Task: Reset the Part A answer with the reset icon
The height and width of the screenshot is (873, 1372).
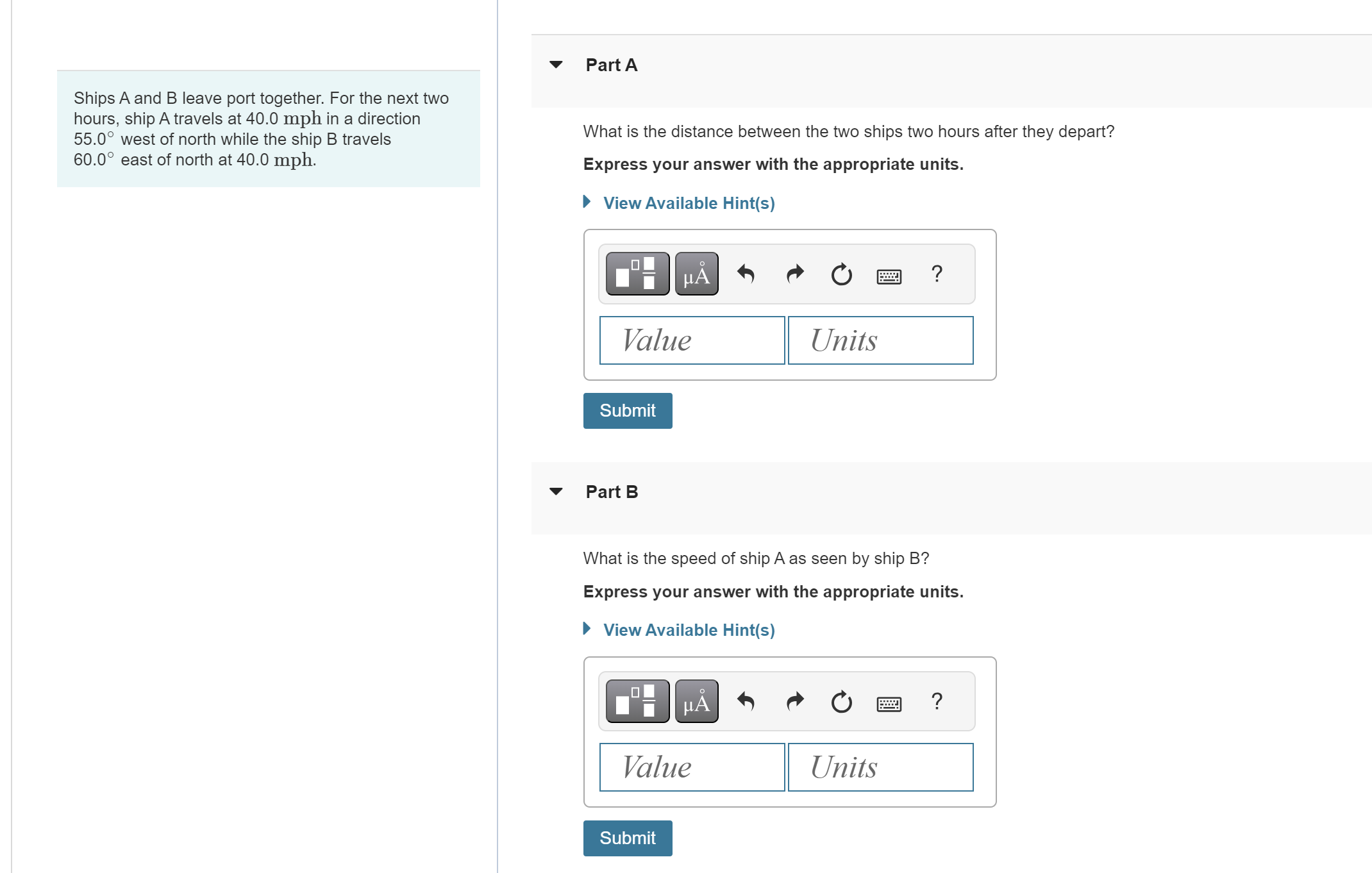Action: tap(841, 274)
